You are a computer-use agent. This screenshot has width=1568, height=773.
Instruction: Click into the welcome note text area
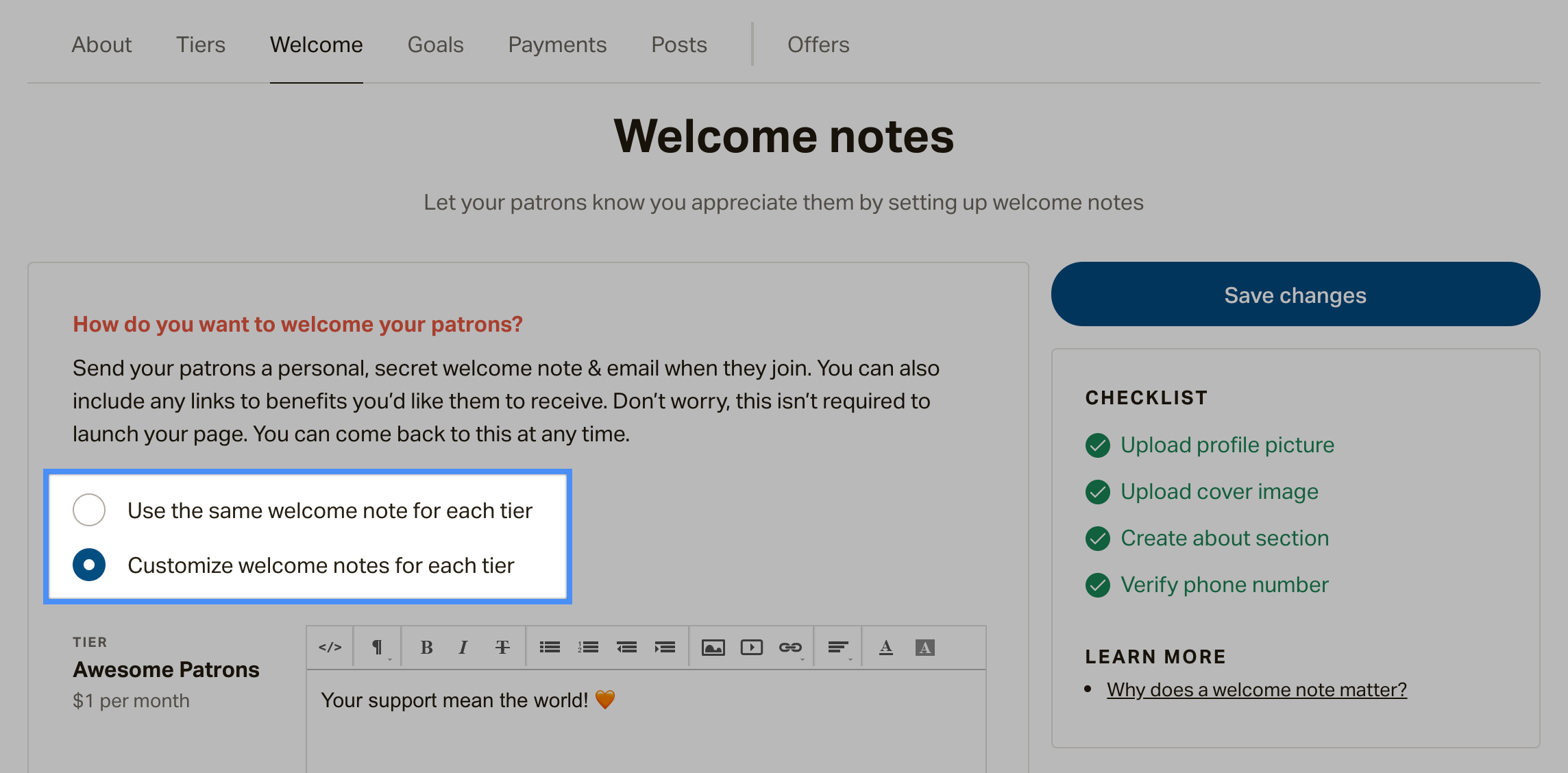(x=646, y=722)
